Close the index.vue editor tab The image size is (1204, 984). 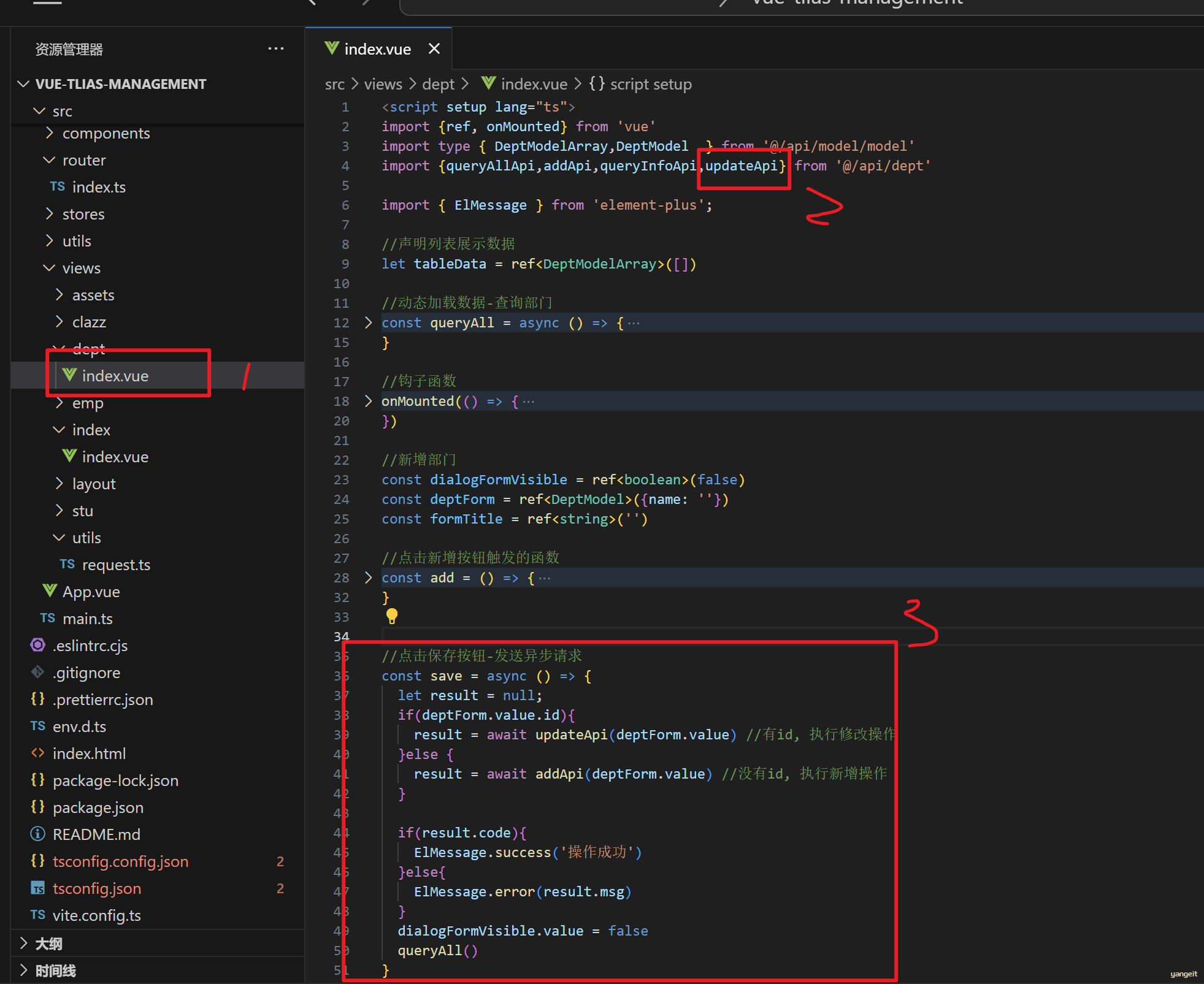434,49
